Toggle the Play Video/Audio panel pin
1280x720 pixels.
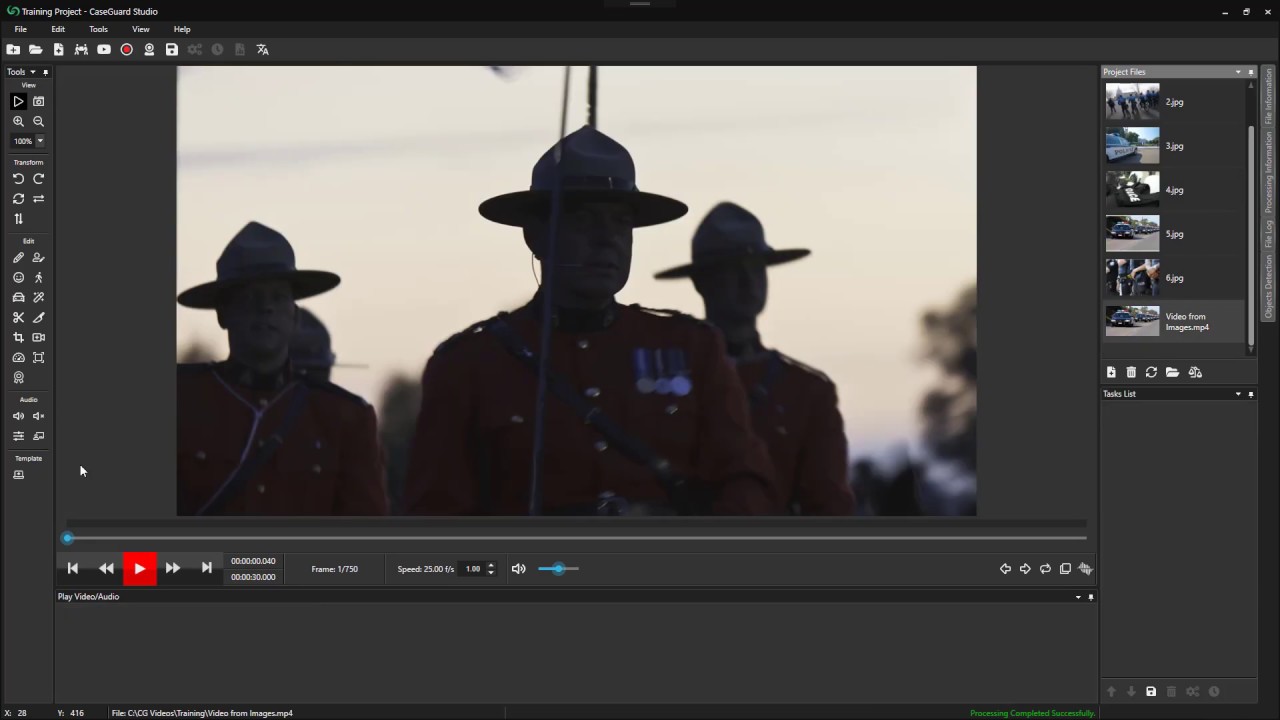click(1091, 597)
